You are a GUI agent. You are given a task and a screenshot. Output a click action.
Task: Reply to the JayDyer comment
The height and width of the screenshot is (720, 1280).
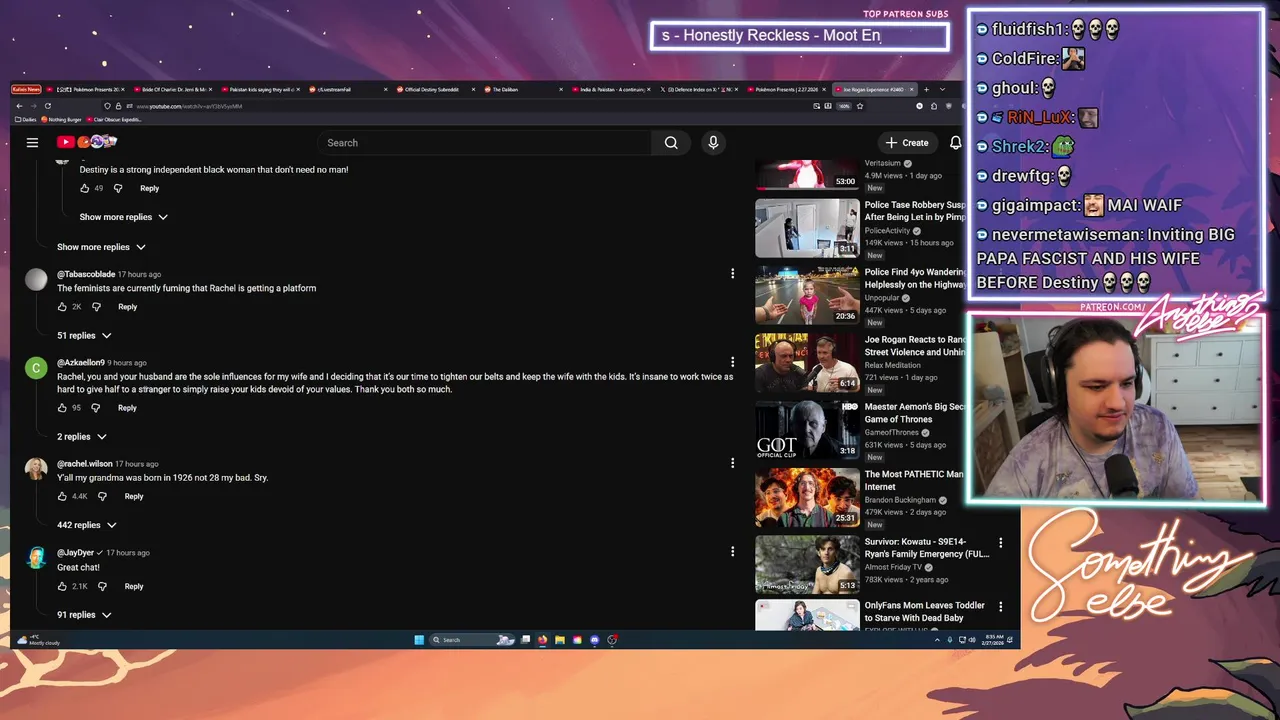point(134,586)
